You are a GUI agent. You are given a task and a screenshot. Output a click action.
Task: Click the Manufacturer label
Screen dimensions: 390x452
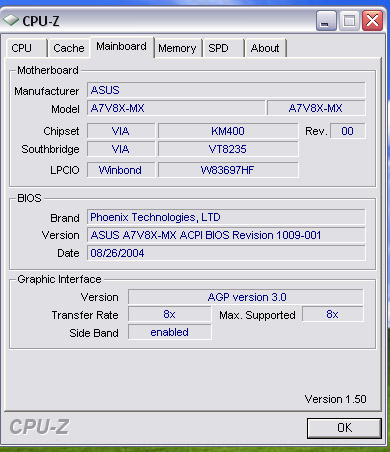[47, 91]
